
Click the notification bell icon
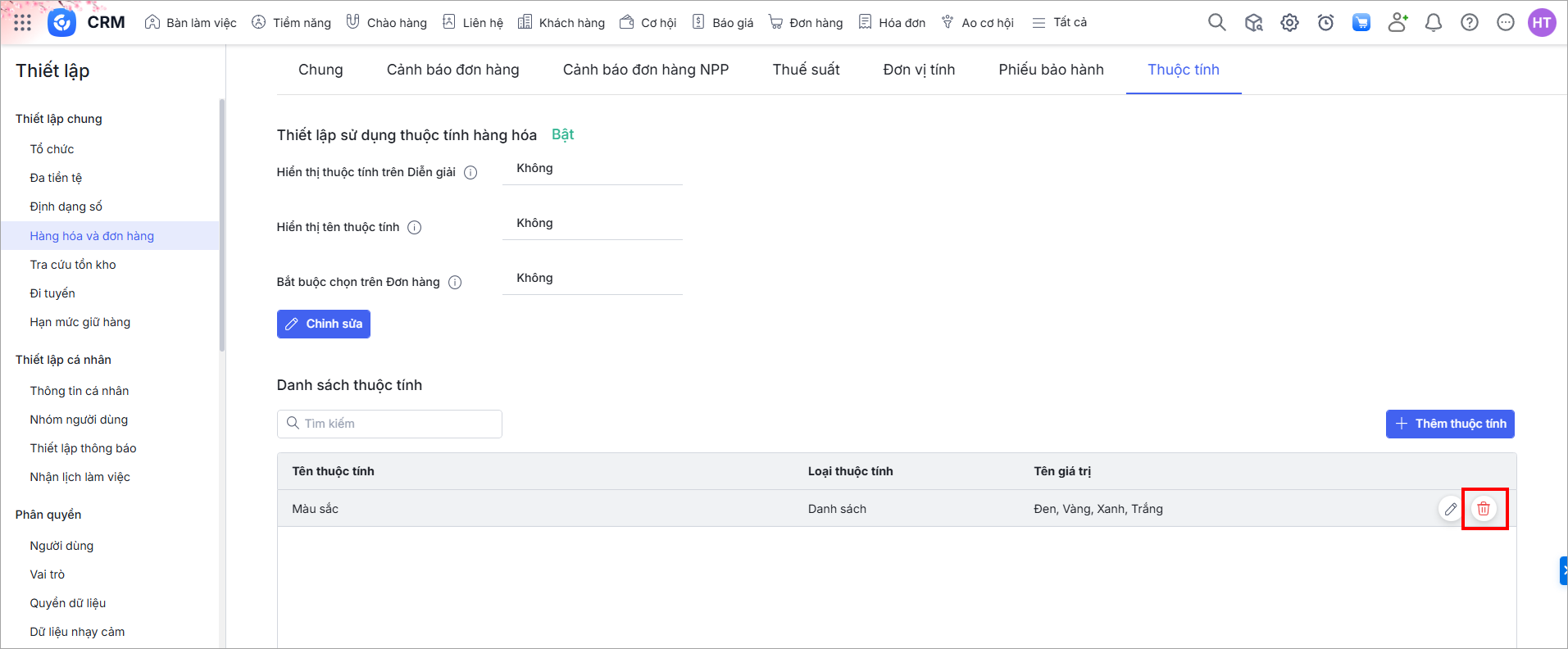(x=1433, y=23)
